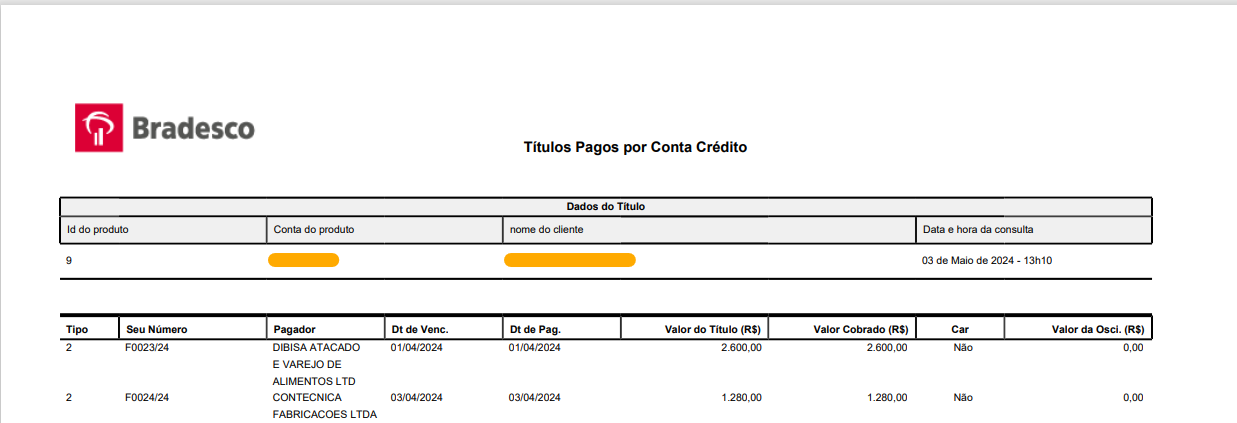This screenshot has width=1237, height=423.
Task: Click the Seu Número column header
Action: point(156,329)
